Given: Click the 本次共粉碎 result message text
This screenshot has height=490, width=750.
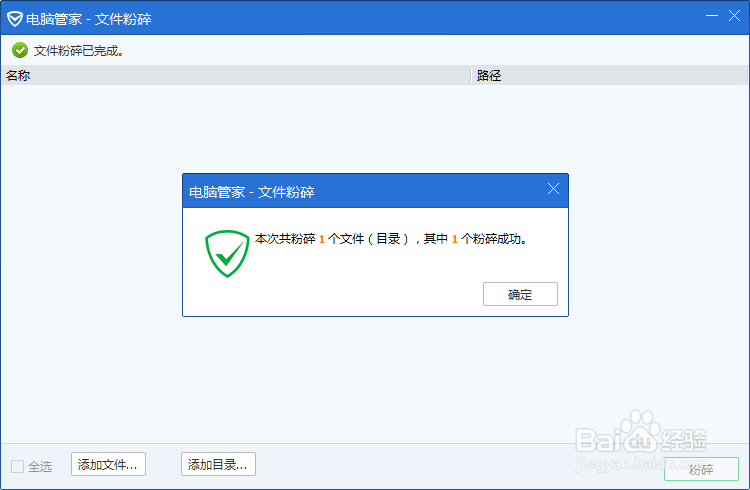Looking at the screenshot, I should [391, 239].
